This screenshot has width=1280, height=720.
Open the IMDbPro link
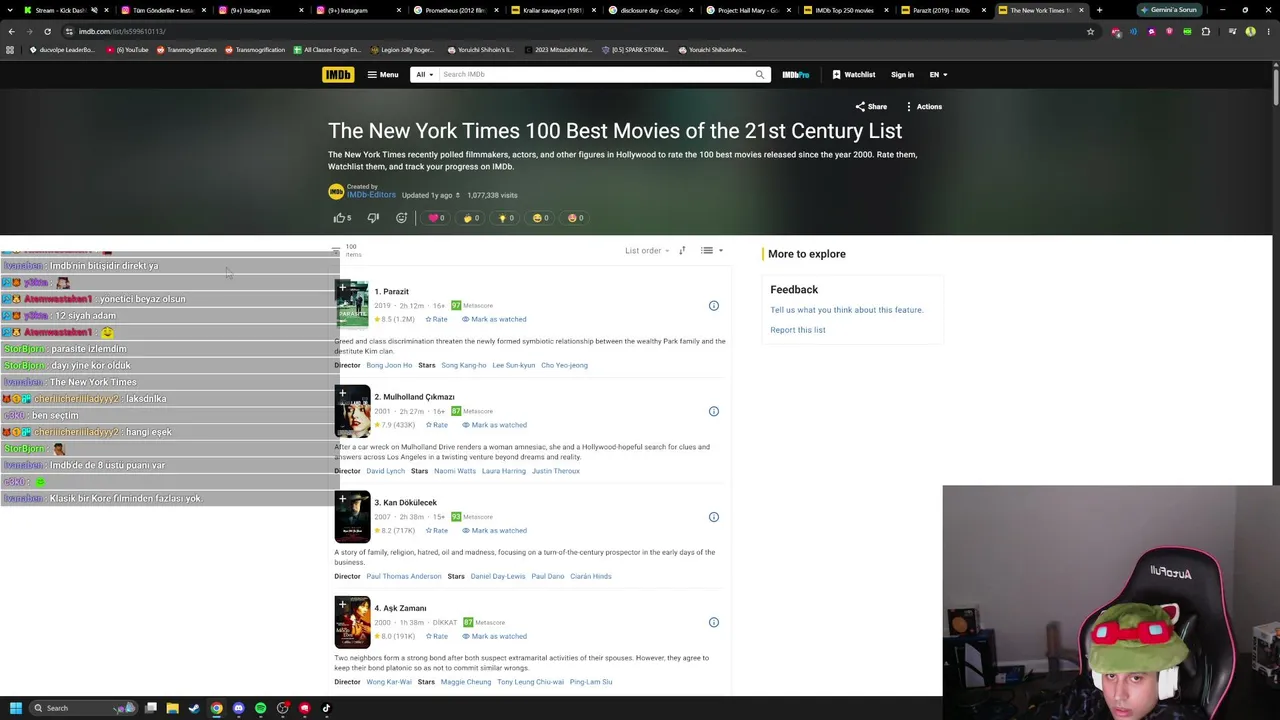pos(796,74)
